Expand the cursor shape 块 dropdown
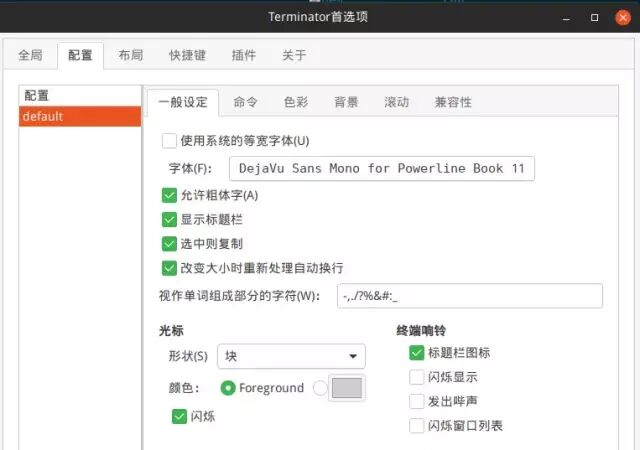This screenshot has height=450, width=640. click(x=291, y=356)
